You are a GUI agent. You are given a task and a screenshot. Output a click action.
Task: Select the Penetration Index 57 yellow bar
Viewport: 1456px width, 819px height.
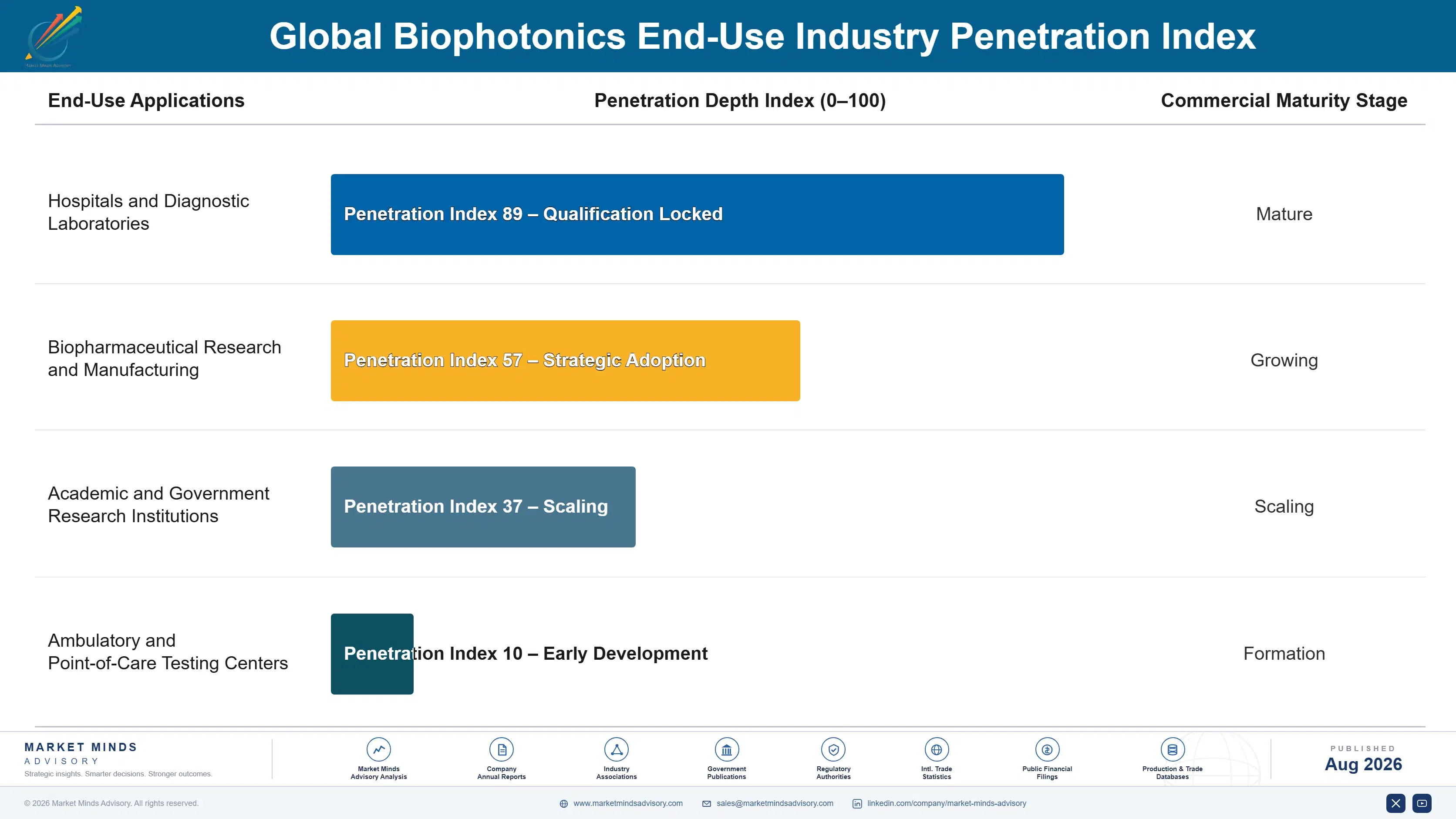coord(565,361)
